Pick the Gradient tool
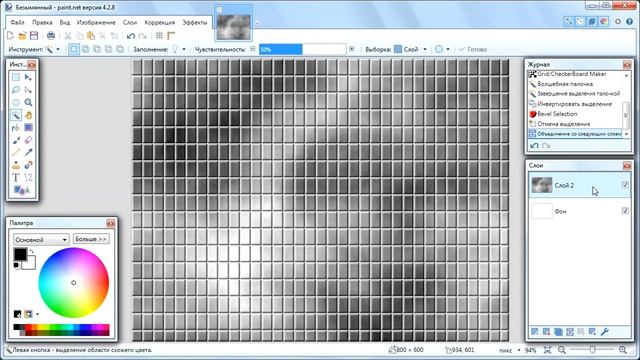This screenshot has height=360, width=640. pyautogui.click(x=28, y=128)
